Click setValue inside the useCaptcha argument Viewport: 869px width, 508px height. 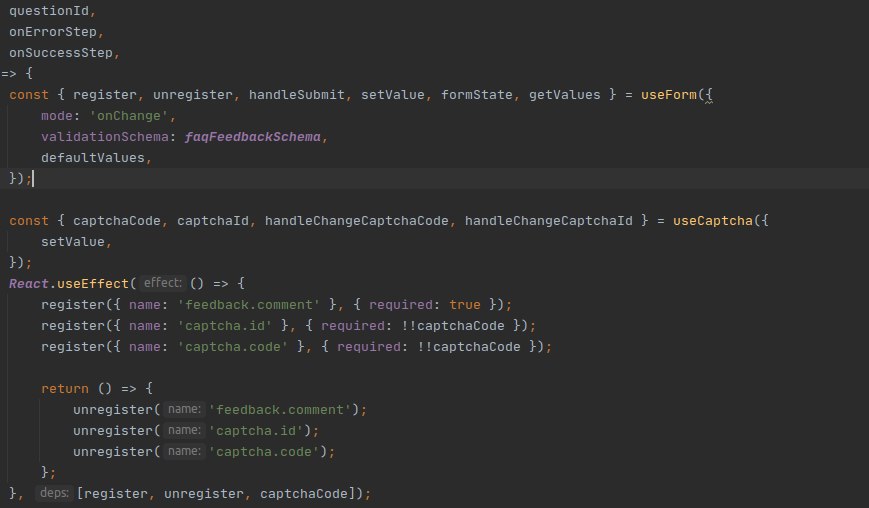click(73, 242)
